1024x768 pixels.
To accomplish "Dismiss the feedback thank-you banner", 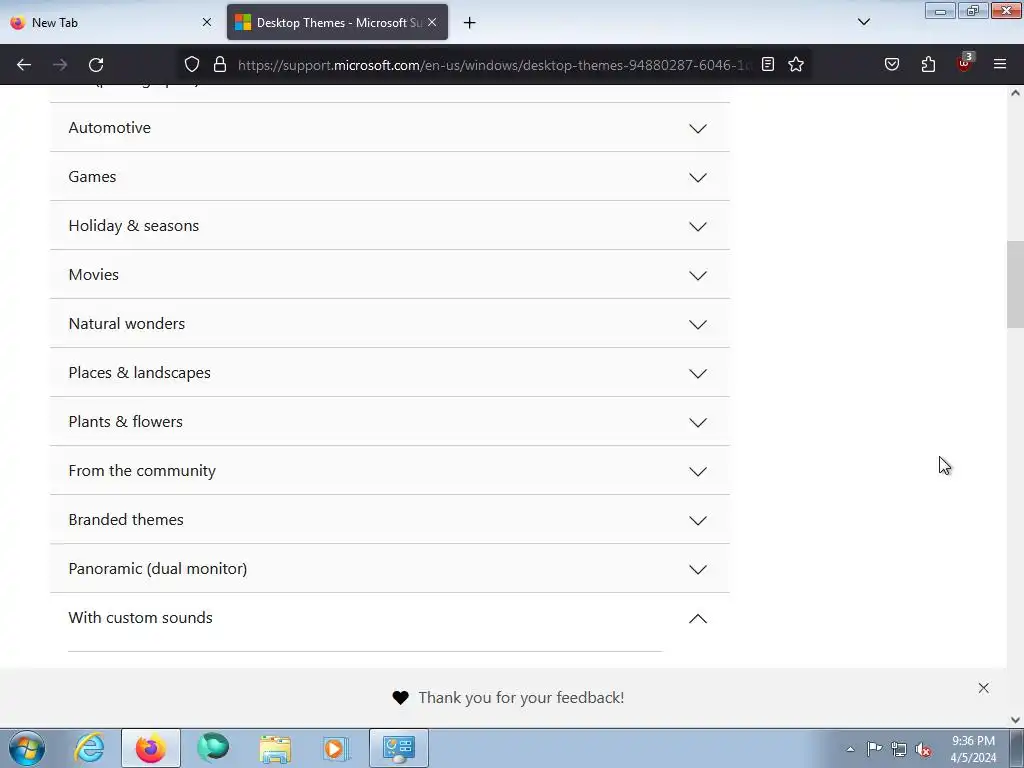I will pyautogui.click(x=984, y=688).
